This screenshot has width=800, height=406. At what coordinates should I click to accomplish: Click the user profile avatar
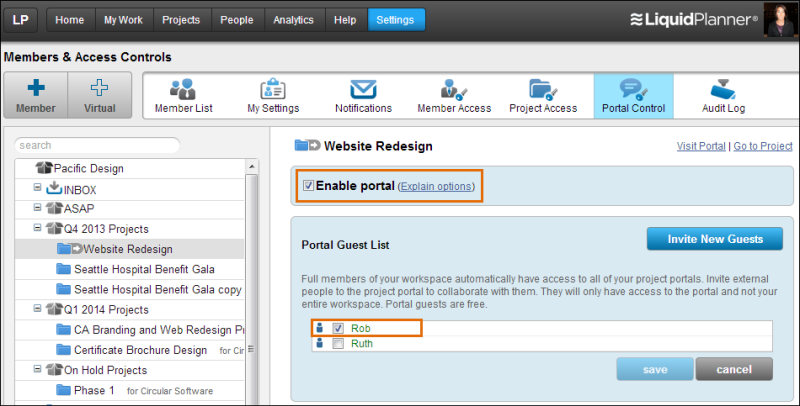point(779,19)
